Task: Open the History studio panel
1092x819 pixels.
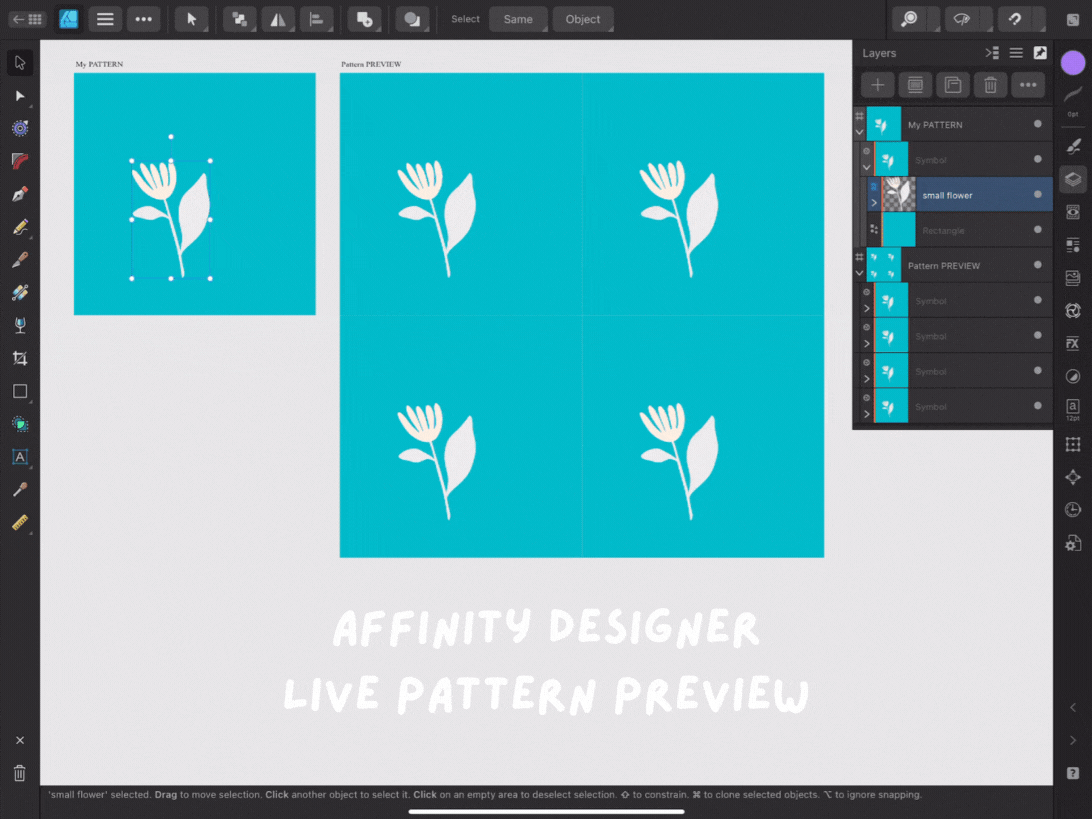Action: pos(1073,509)
